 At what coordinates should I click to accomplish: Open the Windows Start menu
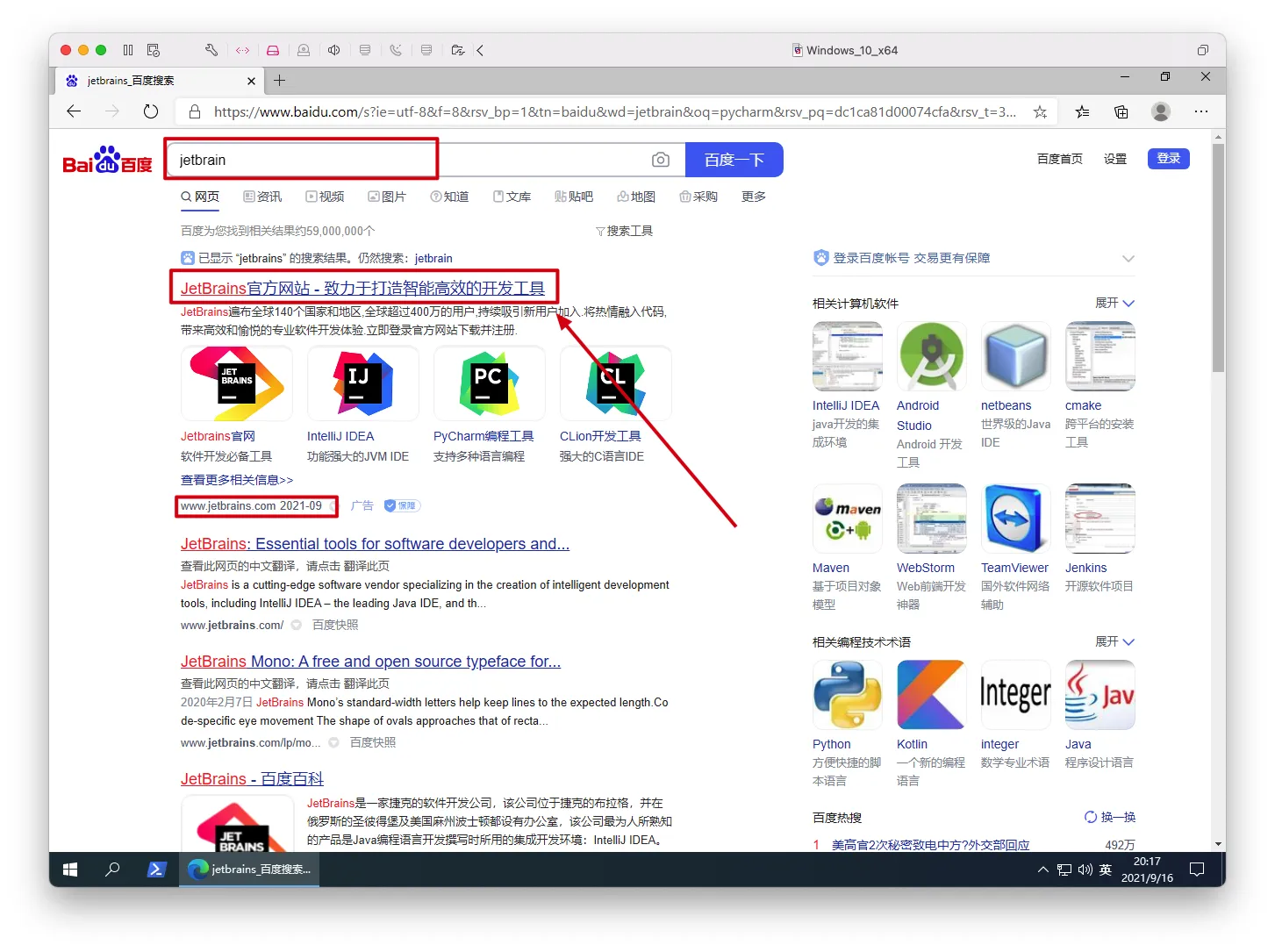point(71,870)
